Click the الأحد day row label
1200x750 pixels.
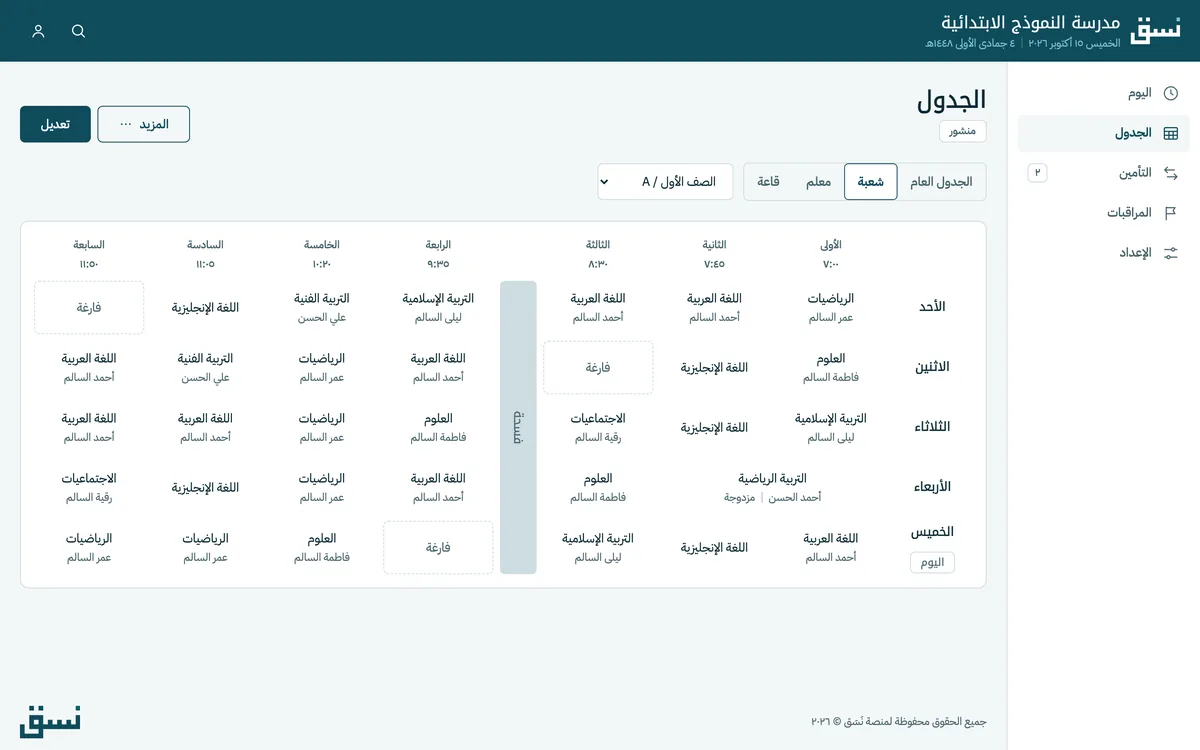pyautogui.click(x=932, y=307)
